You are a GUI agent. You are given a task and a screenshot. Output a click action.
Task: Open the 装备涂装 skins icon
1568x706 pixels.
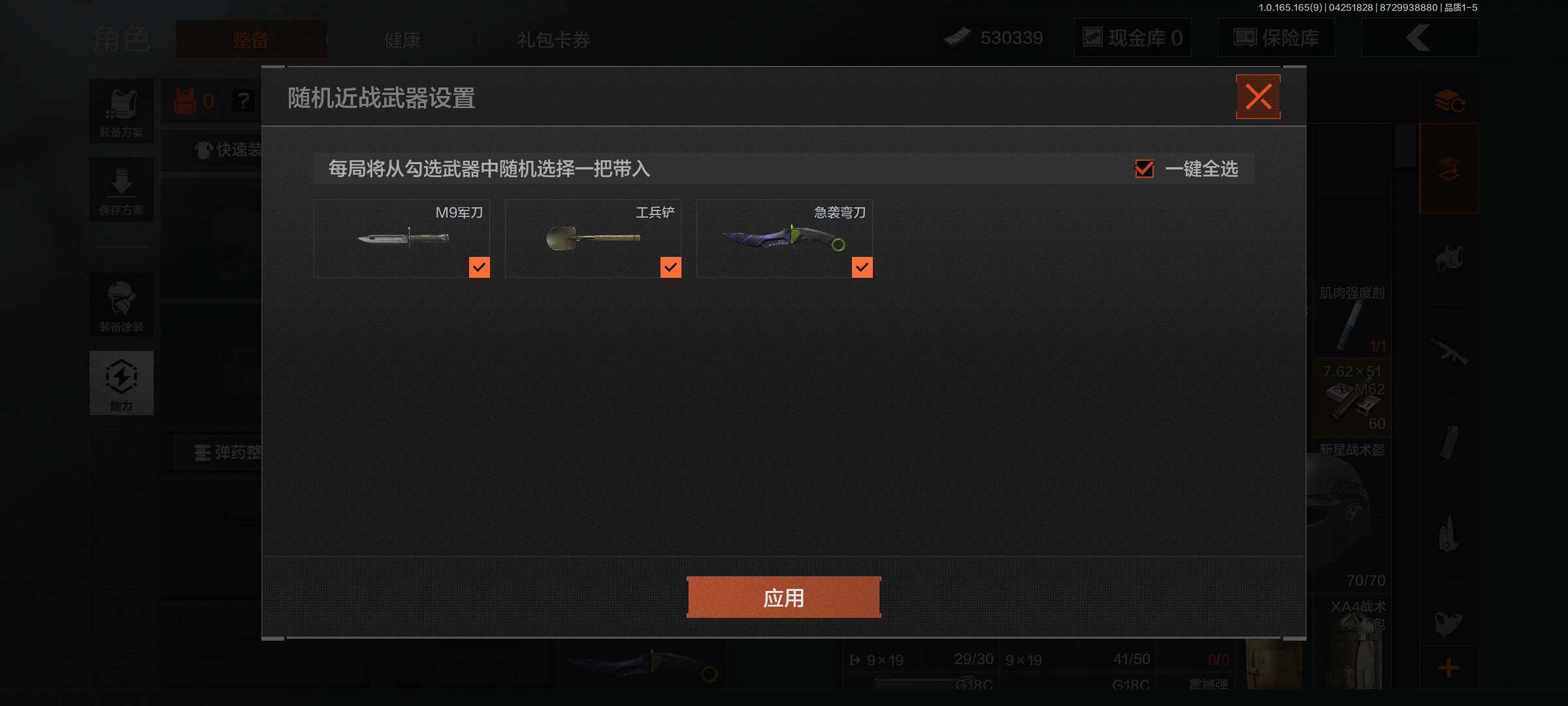[x=122, y=305]
